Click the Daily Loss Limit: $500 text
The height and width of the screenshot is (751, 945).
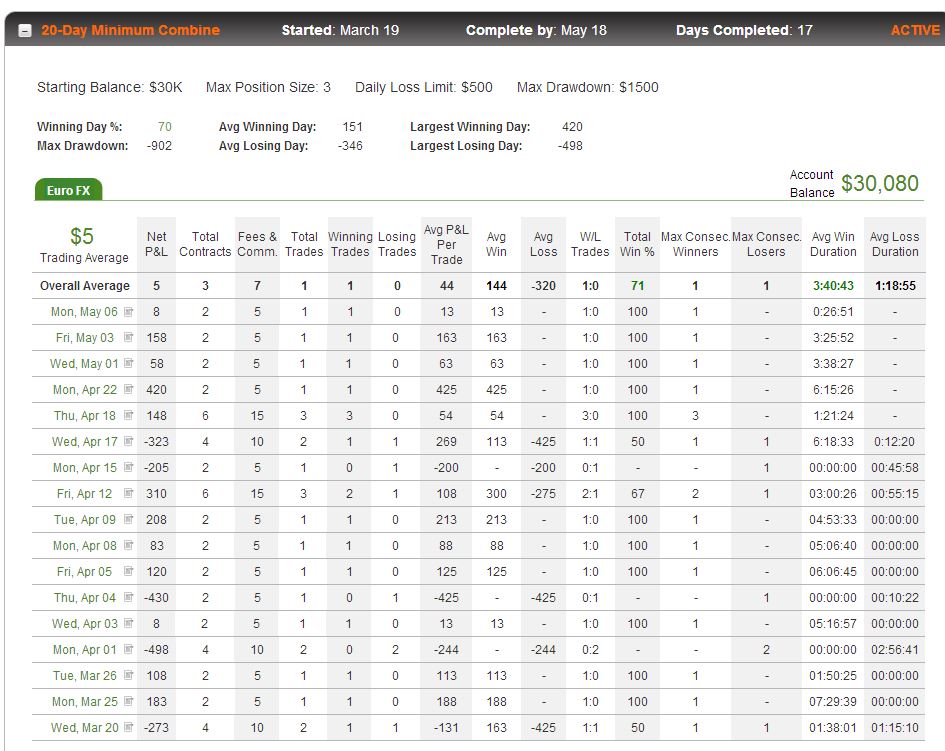tap(424, 87)
